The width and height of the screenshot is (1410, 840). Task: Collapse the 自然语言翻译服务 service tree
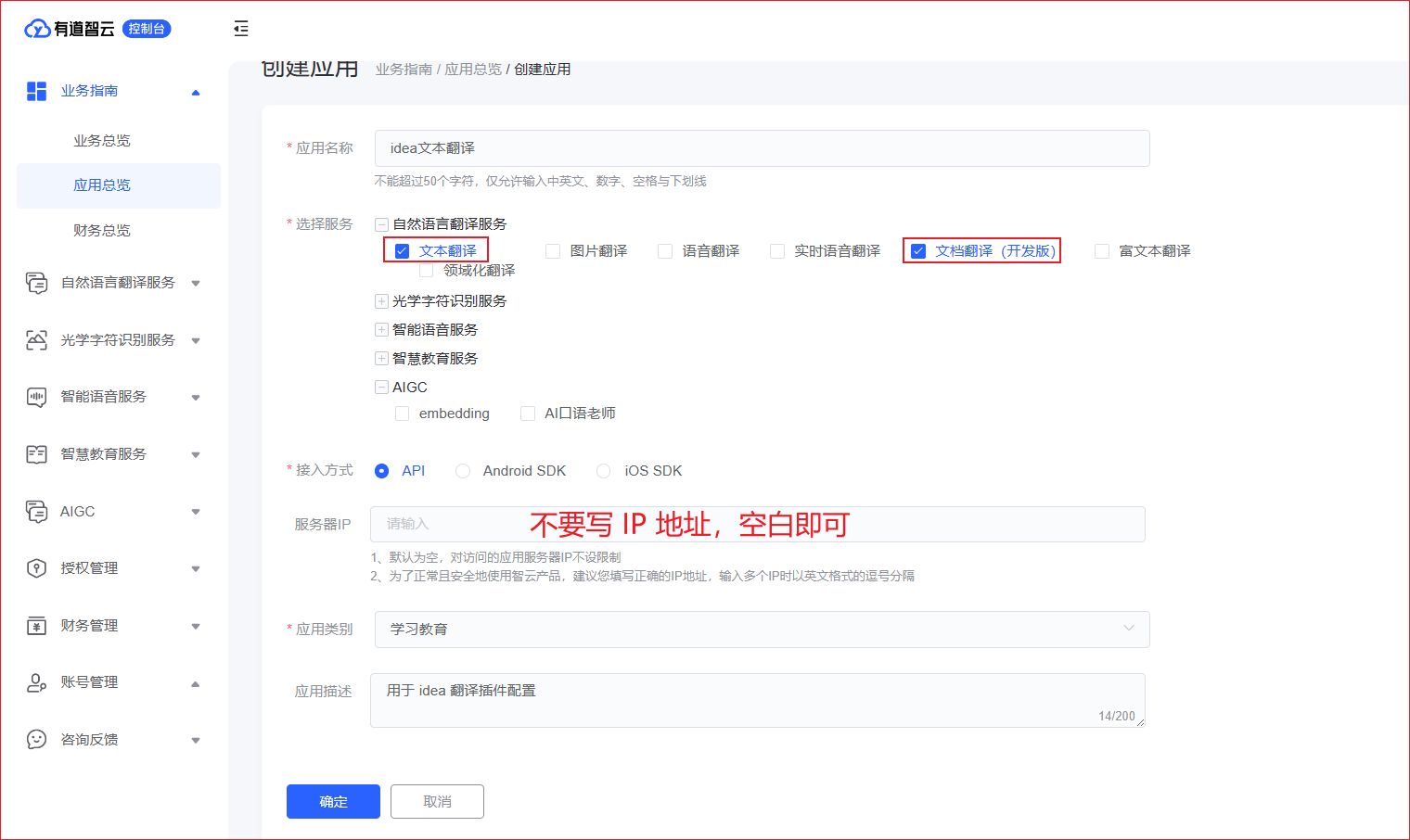[x=381, y=224]
